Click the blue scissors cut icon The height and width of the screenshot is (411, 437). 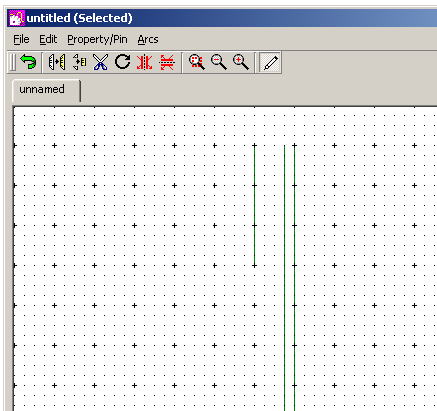tap(101, 62)
